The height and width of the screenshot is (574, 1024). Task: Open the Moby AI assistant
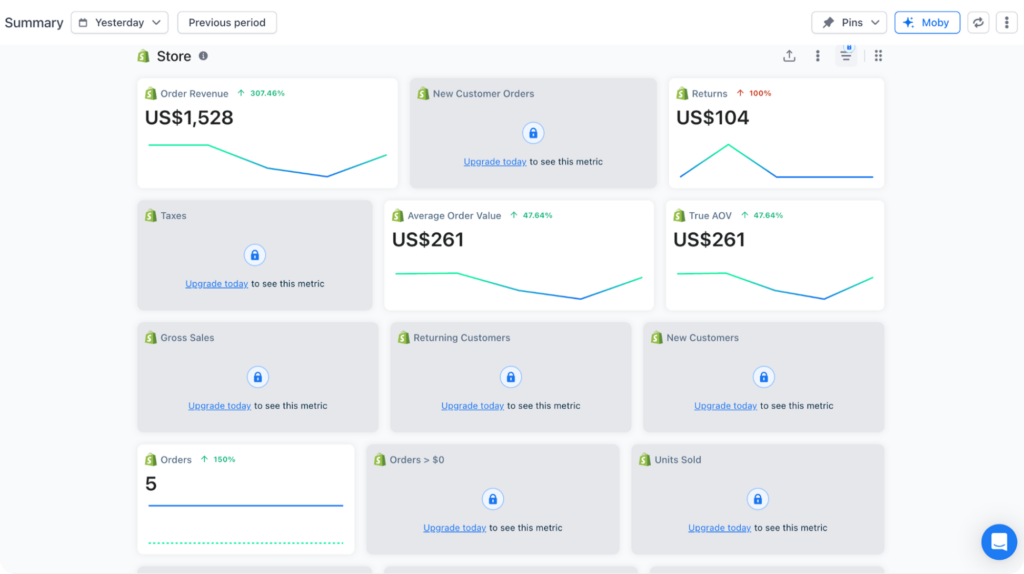pyautogui.click(x=927, y=22)
